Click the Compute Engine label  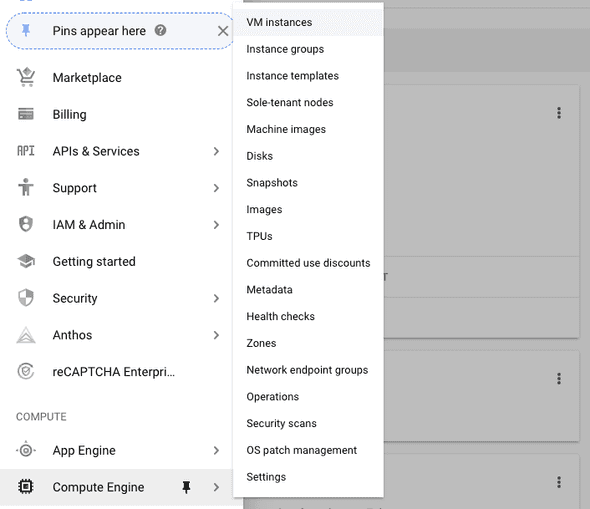point(98,487)
